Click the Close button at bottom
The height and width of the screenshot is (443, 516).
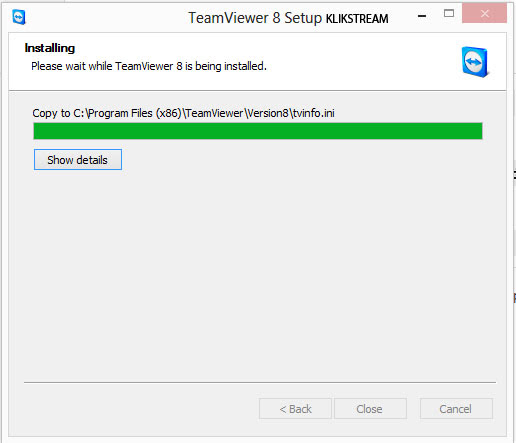[370, 409]
